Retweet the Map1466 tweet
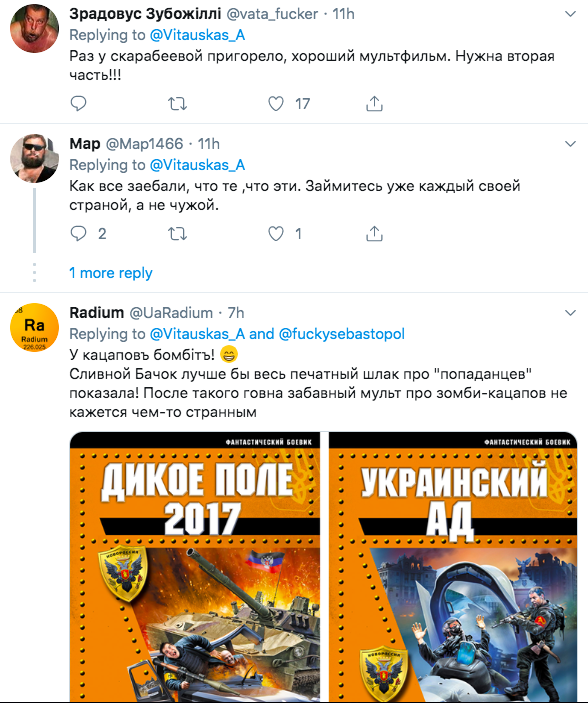Screen dimensions: 588x703 point(177,234)
